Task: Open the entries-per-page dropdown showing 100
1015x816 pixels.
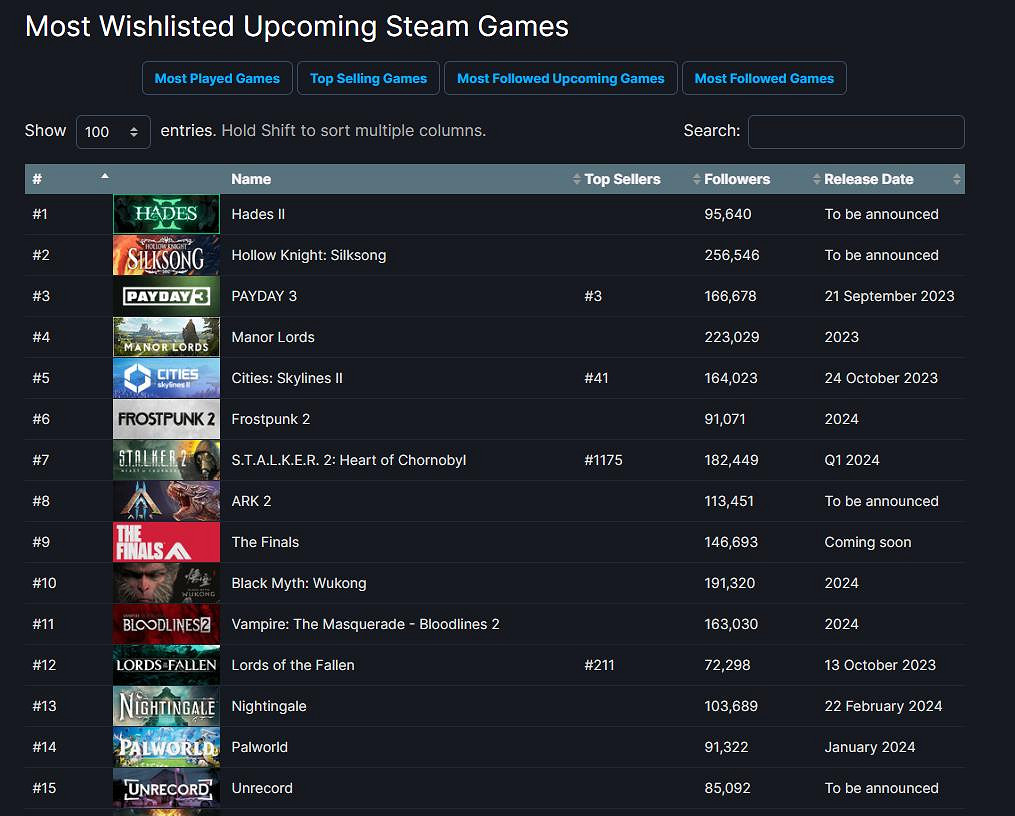Action: [113, 131]
